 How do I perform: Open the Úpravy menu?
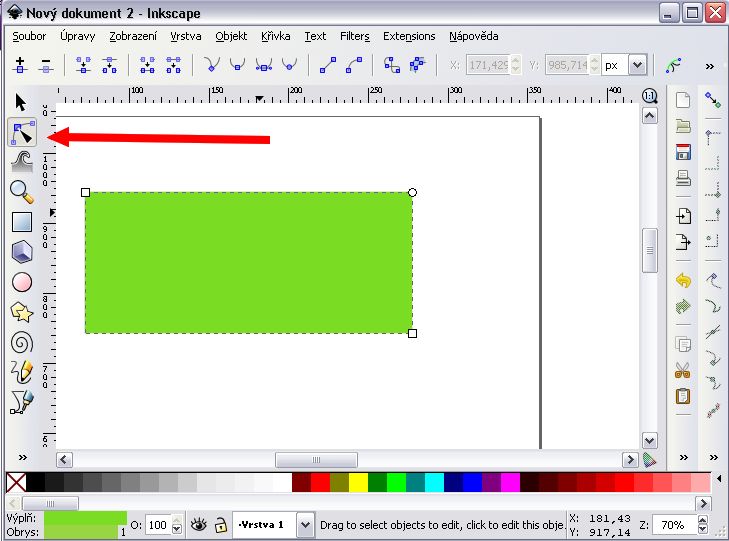[x=78, y=36]
